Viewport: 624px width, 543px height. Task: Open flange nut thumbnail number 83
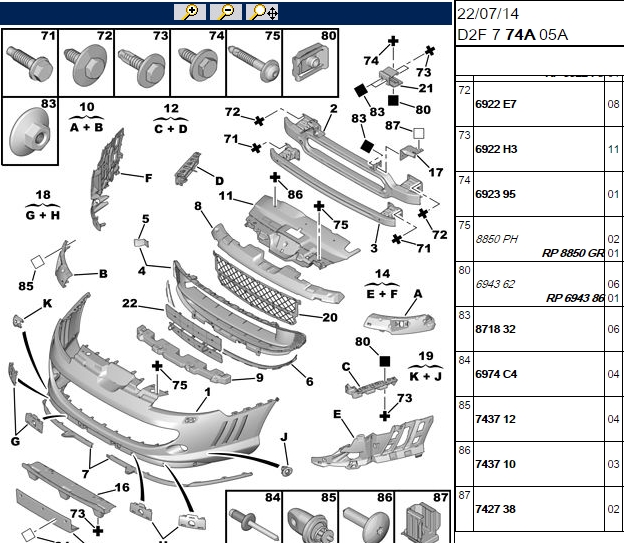[30, 131]
